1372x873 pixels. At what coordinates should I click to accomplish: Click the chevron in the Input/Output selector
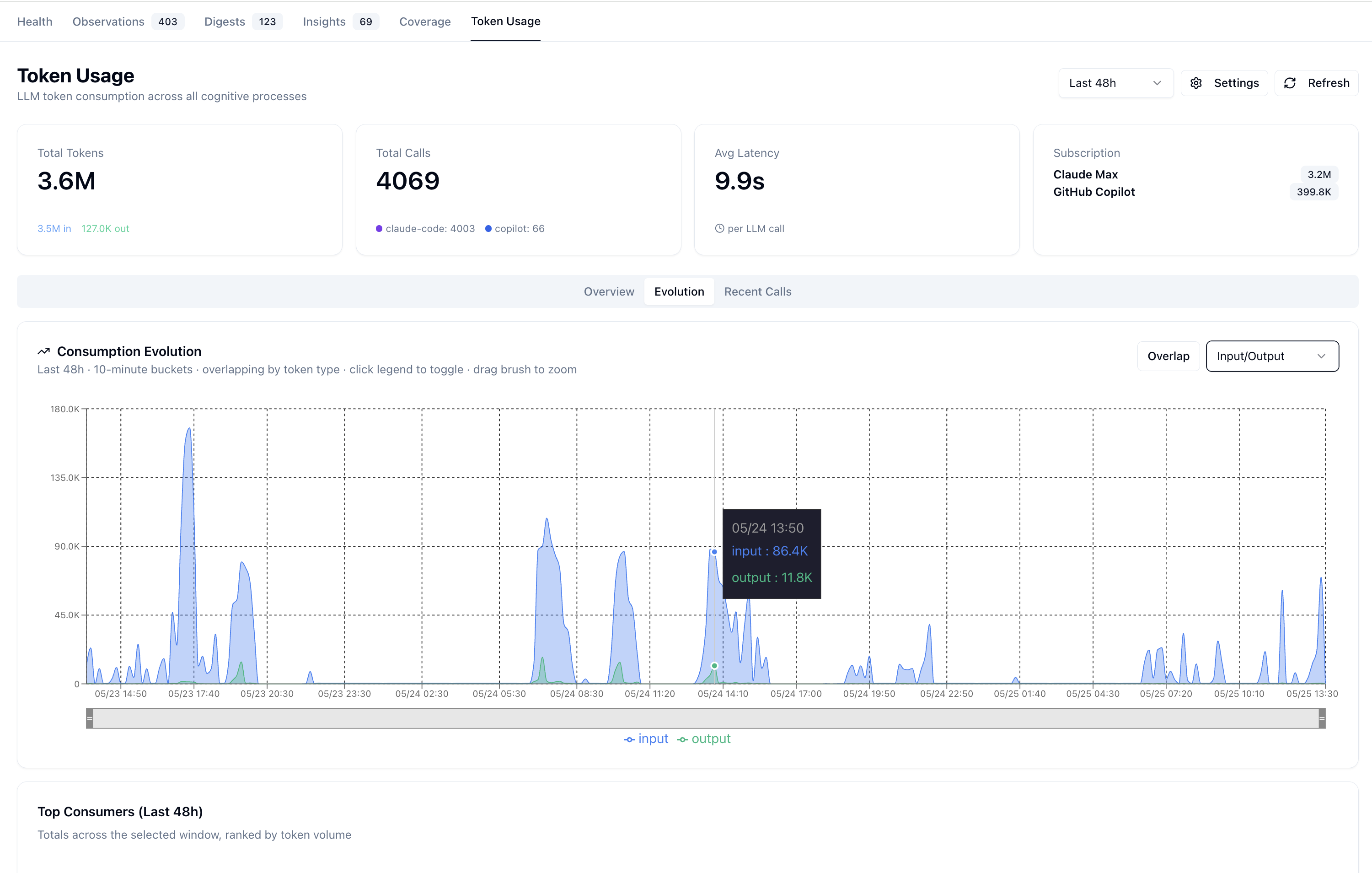[x=1321, y=356]
